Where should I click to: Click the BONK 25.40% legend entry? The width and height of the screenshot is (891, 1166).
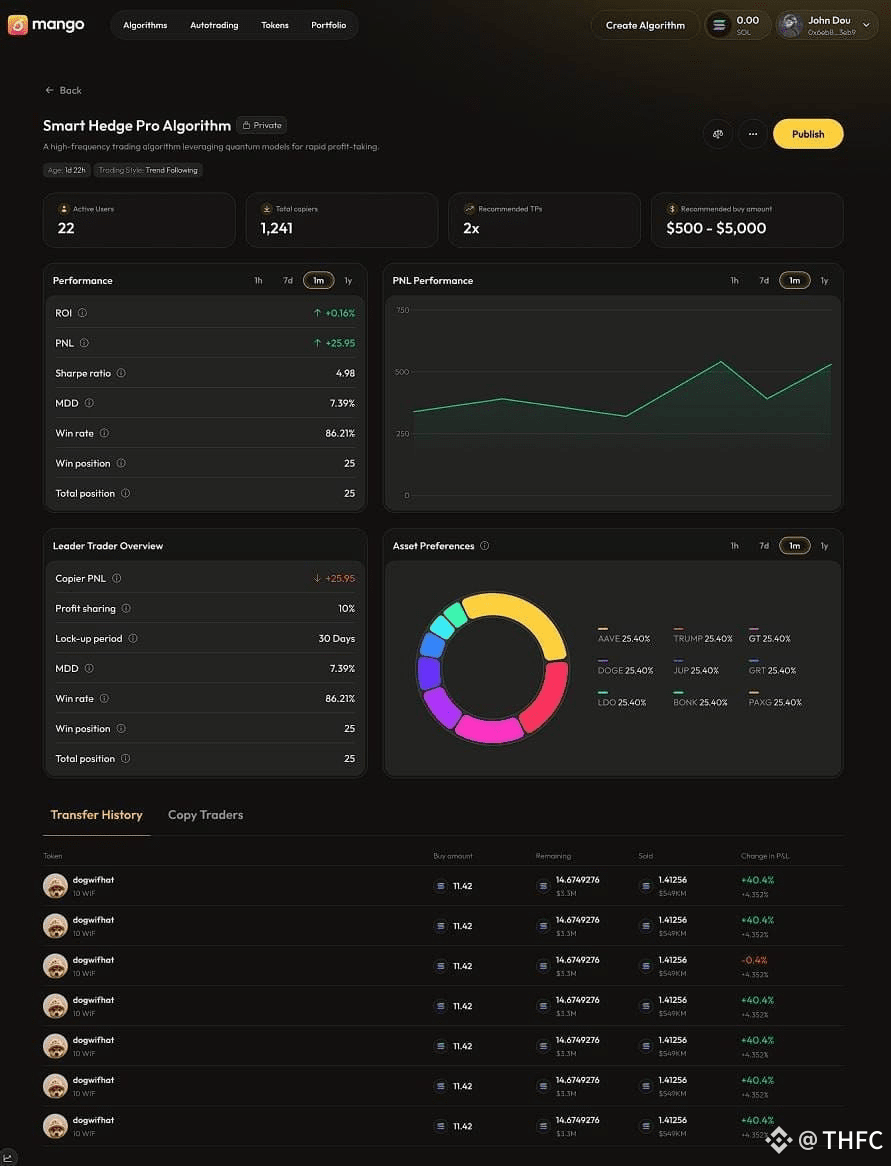pos(700,702)
